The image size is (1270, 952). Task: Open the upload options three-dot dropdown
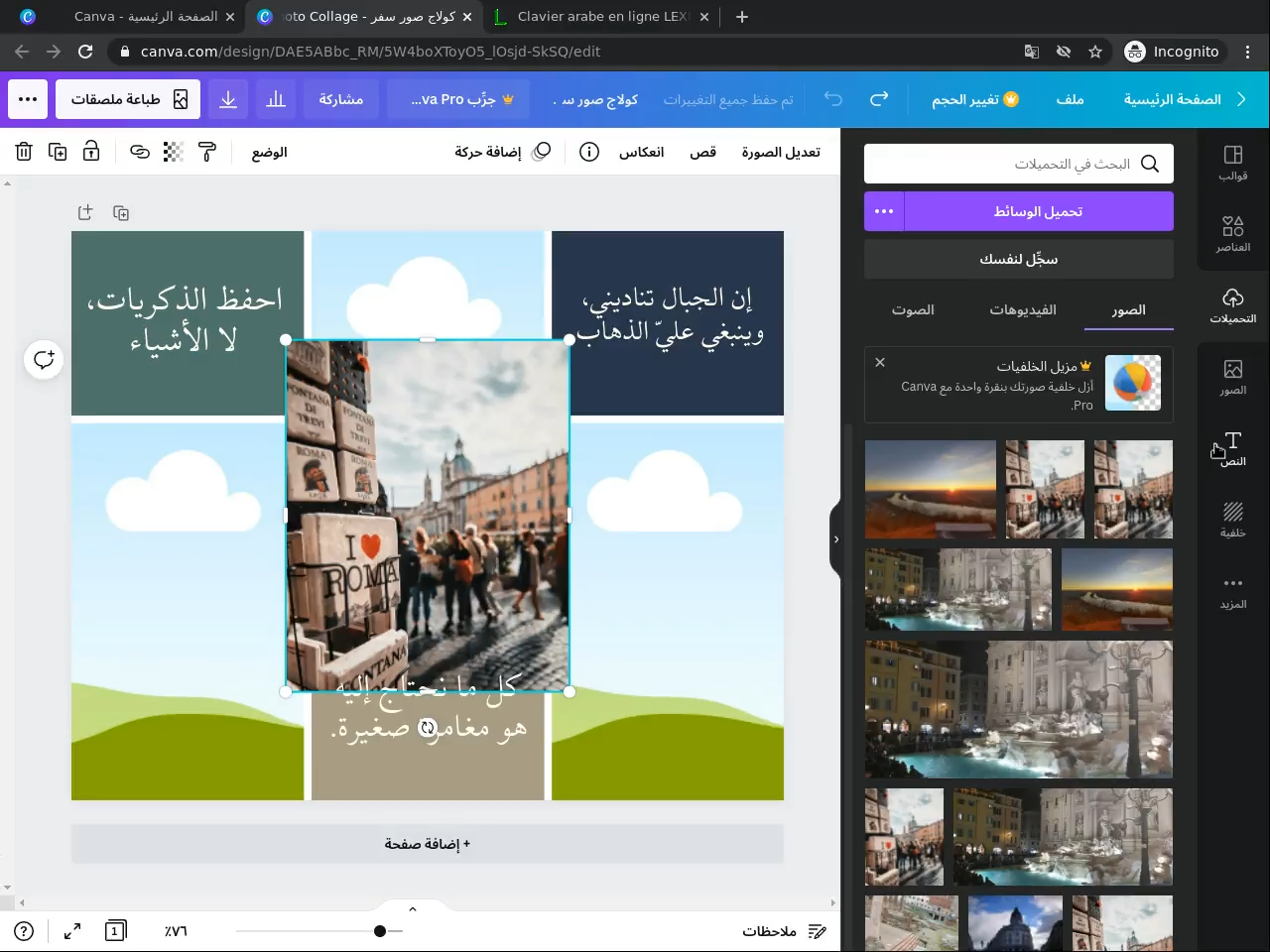[x=884, y=211]
